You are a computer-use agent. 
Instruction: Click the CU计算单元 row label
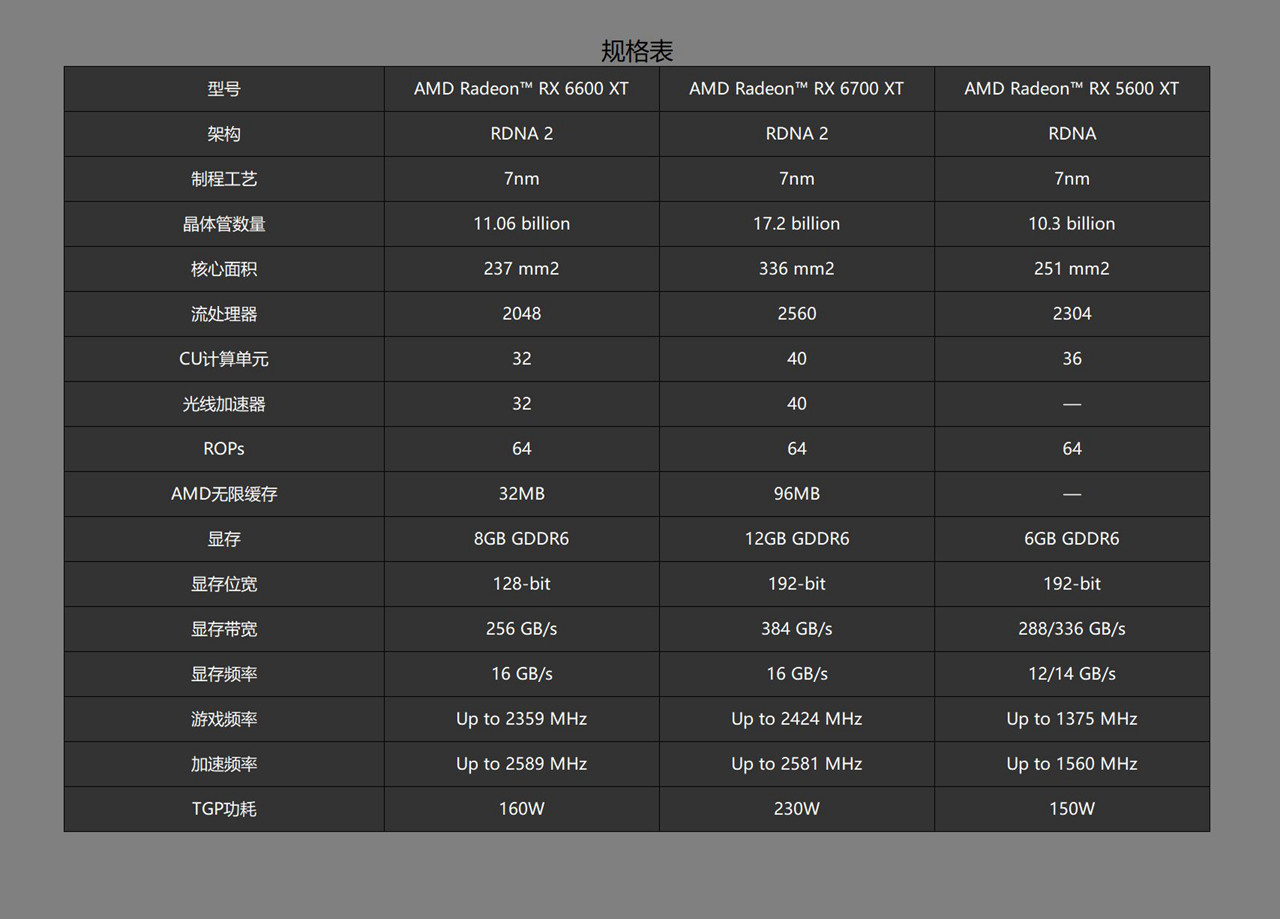[x=223, y=358]
